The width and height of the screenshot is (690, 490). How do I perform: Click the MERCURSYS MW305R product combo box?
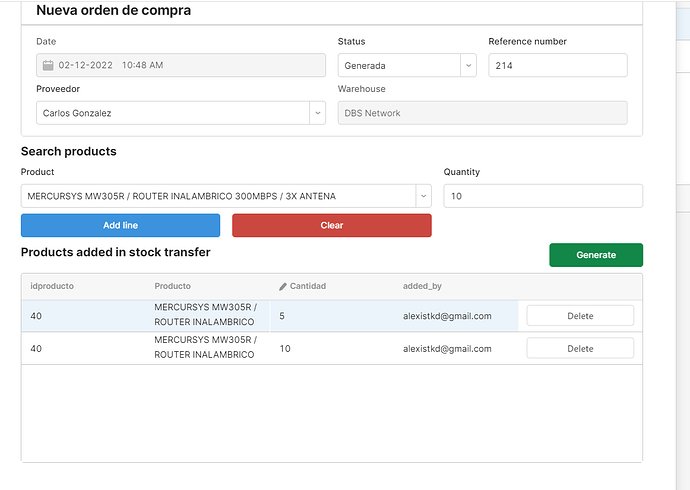226,196
